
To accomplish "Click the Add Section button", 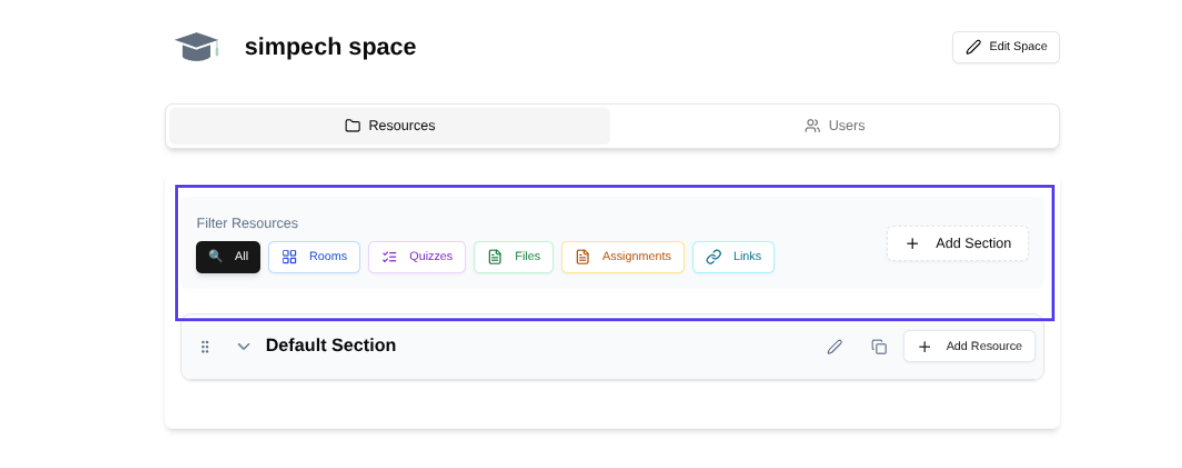I will [x=957, y=243].
